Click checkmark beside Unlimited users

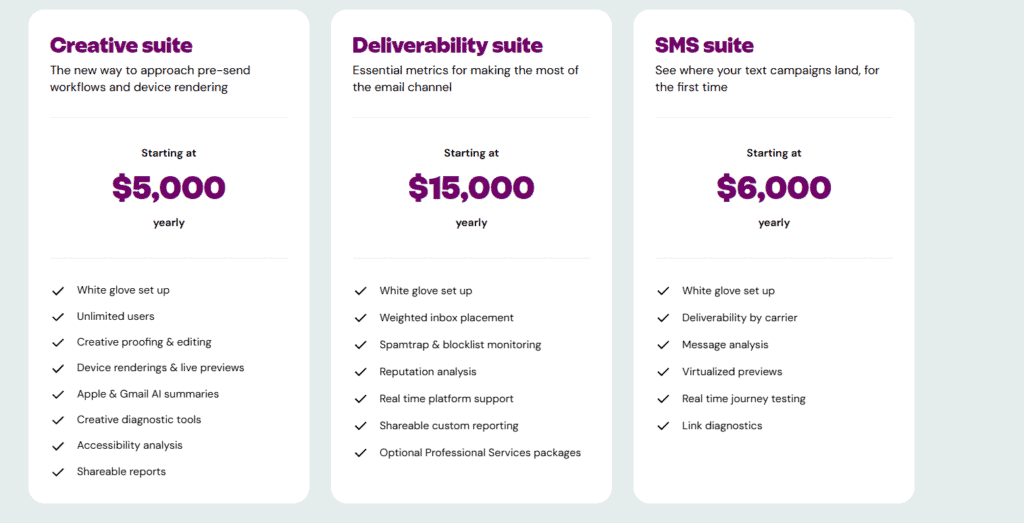(58, 317)
